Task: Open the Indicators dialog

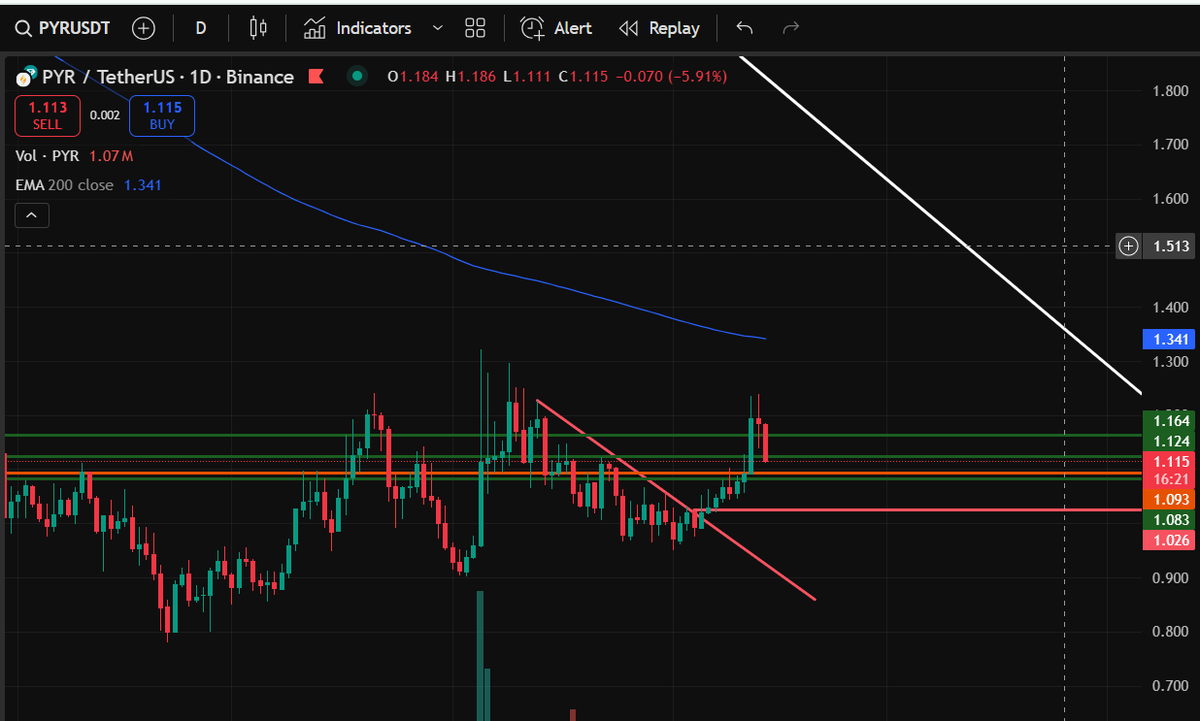Action: point(359,28)
